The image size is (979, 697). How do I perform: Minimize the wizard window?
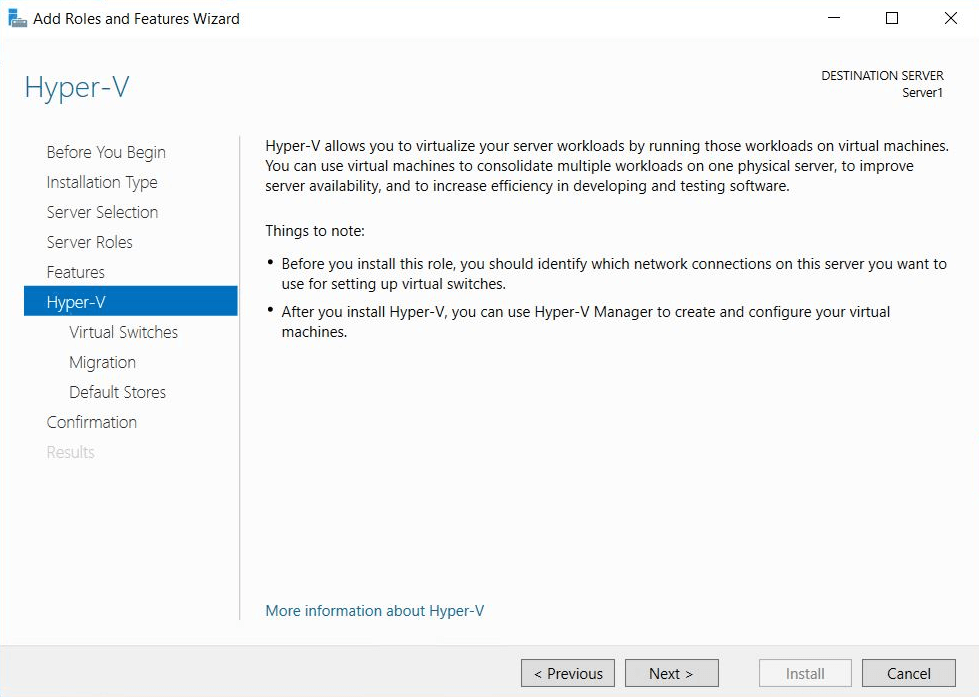[x=833, y=18]
